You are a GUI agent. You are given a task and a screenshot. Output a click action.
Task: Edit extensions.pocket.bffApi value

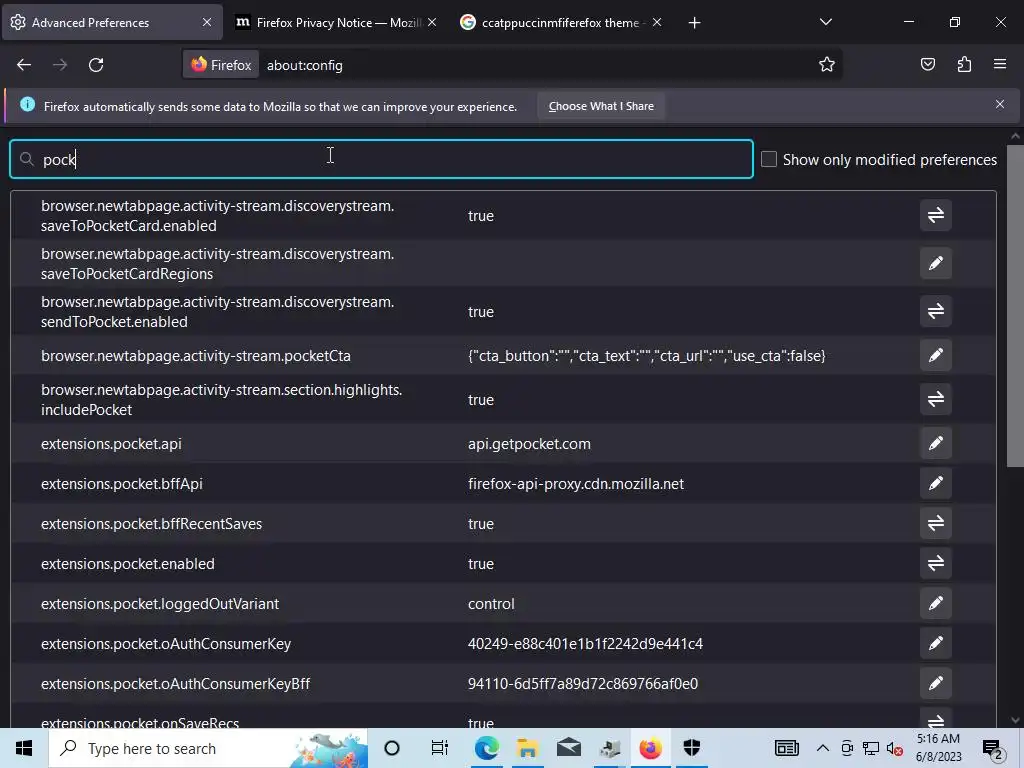[x=935, y=483]
